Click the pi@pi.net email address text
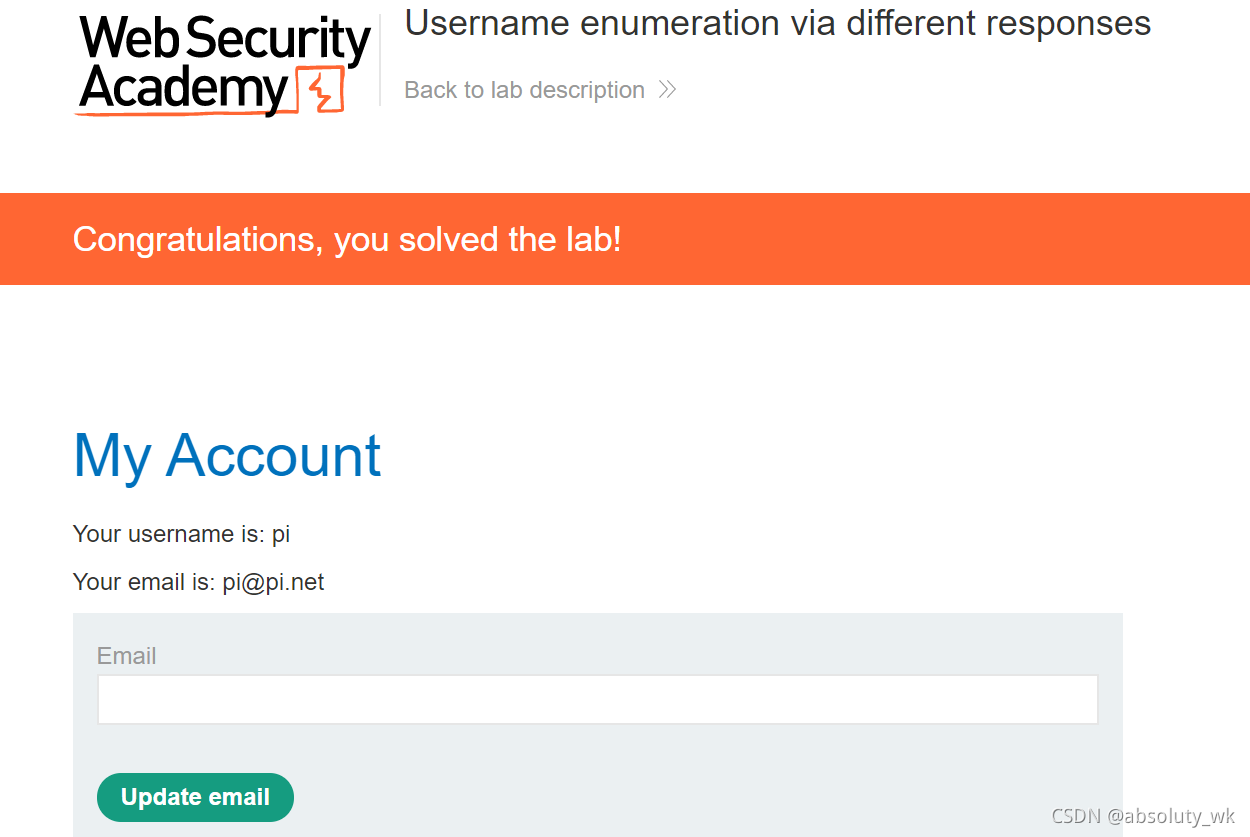The height and width of the screenshot is (837, 1250). 273,582
